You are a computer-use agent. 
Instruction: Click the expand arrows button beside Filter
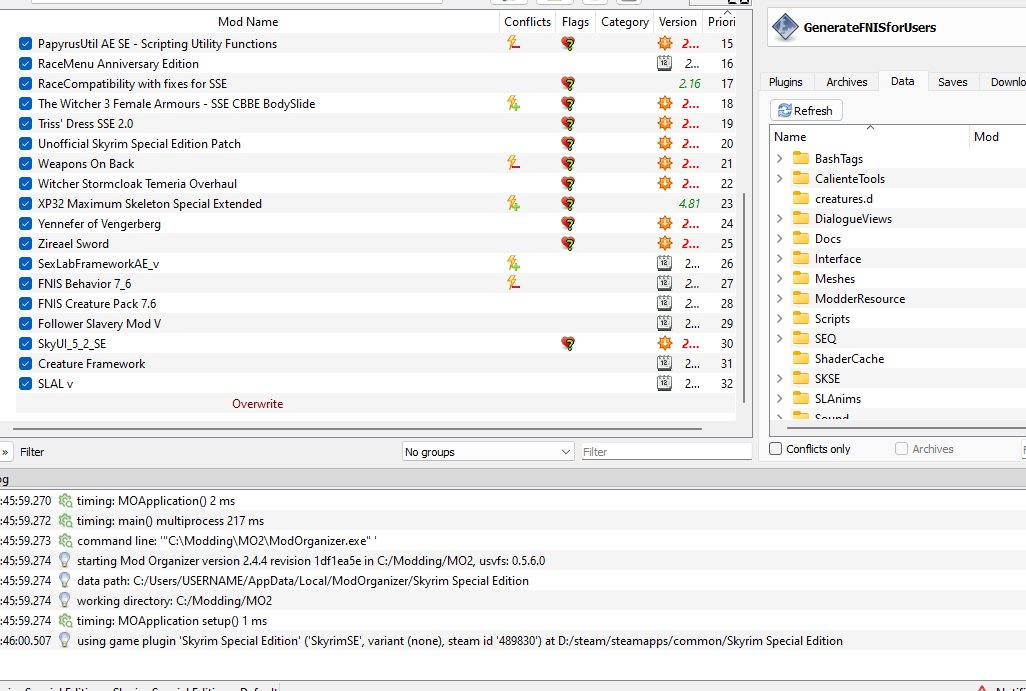pyautogui.click(x=5, y=452)
